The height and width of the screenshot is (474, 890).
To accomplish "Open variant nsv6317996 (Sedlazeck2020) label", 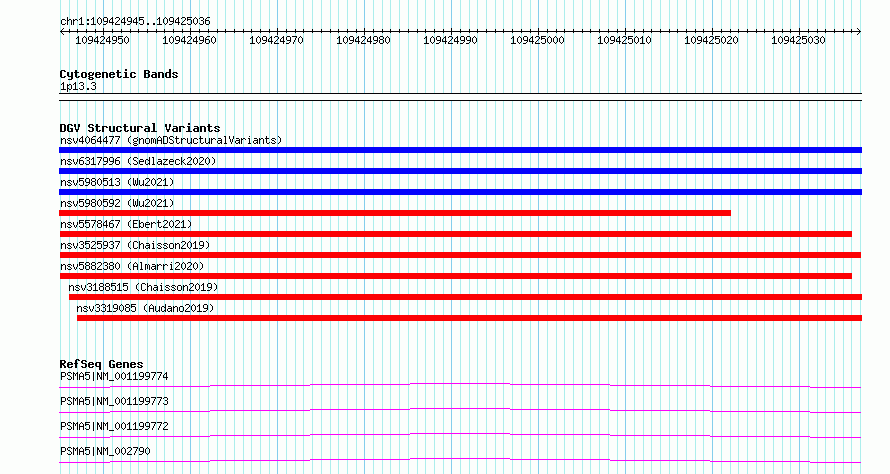I will coord(138,161).
